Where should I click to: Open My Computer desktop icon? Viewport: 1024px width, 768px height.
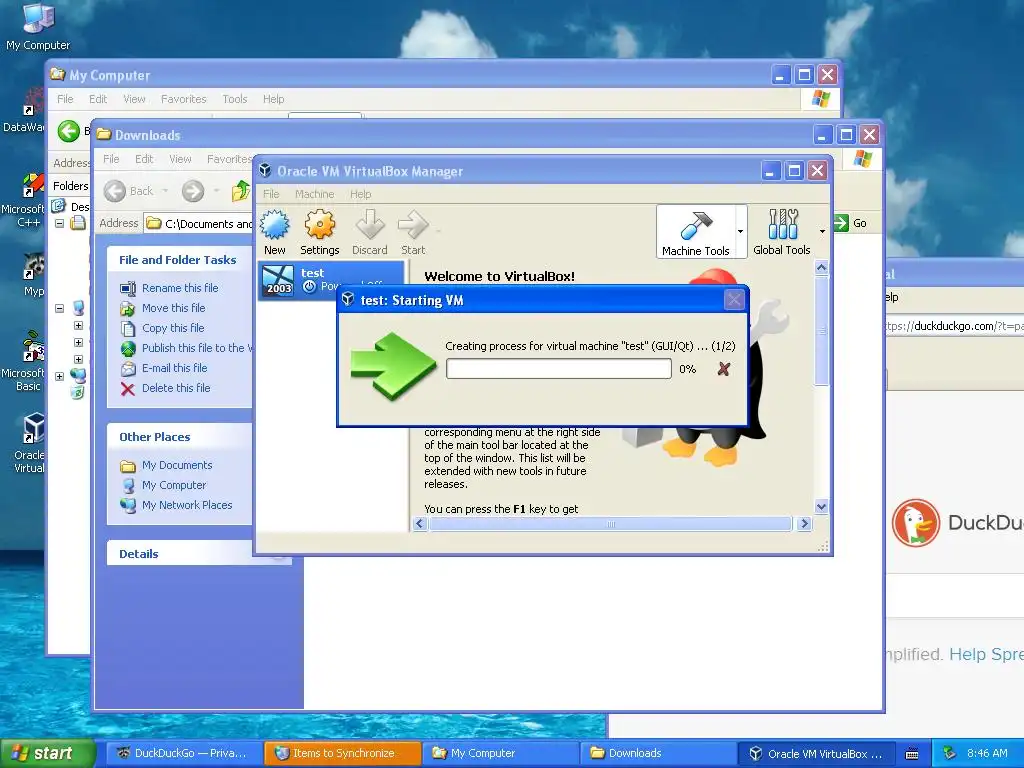38,26
